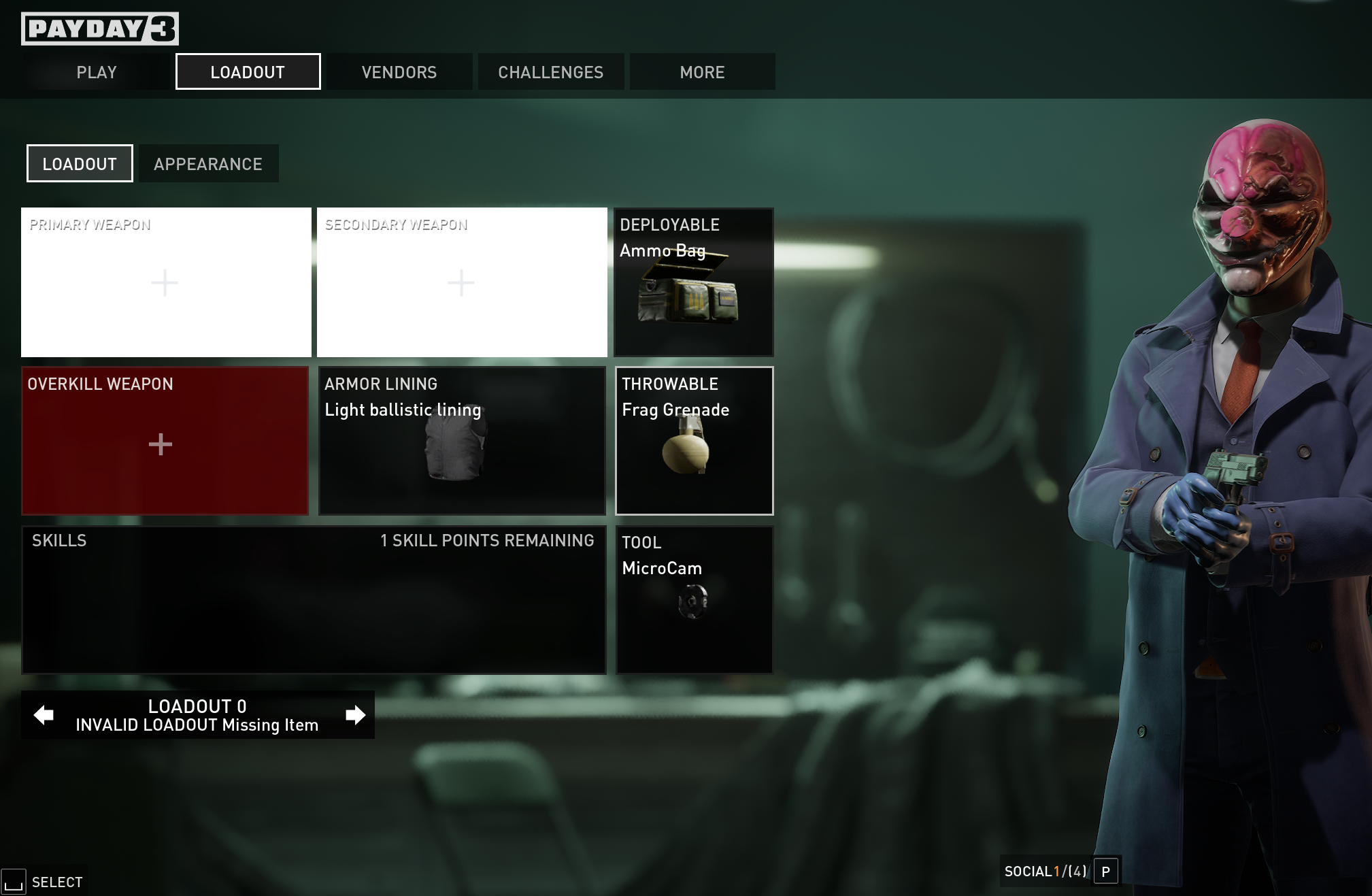1372x896 pixels.
Task: Expand the SKILLS panel section
Action: tap(313, 600)
